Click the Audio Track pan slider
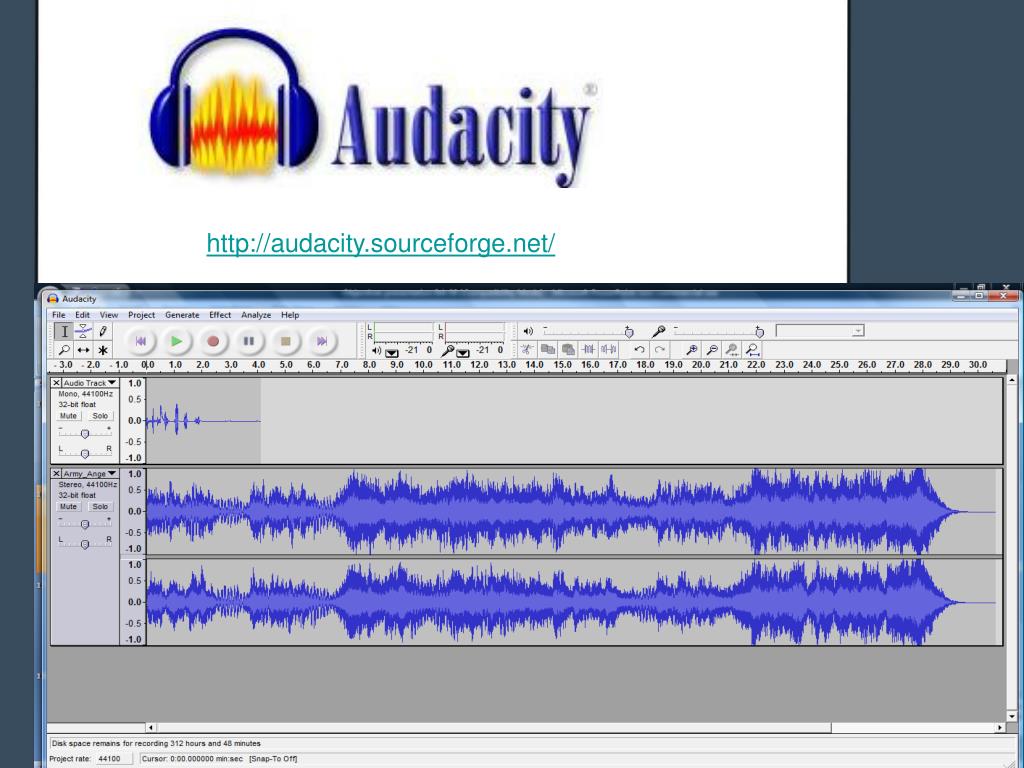Screen dimensions: 1024x768 click(x=84, y=453)
